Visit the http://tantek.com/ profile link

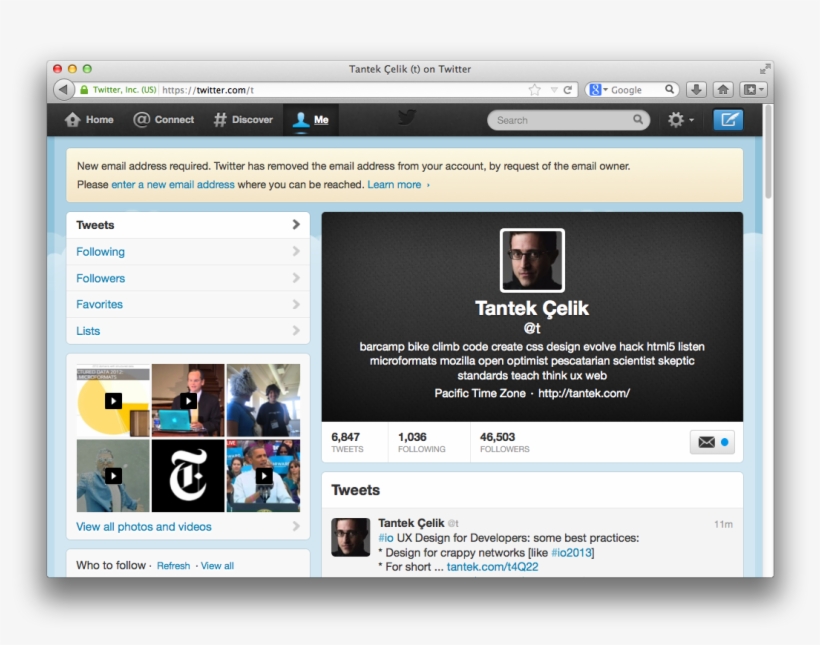584,393
